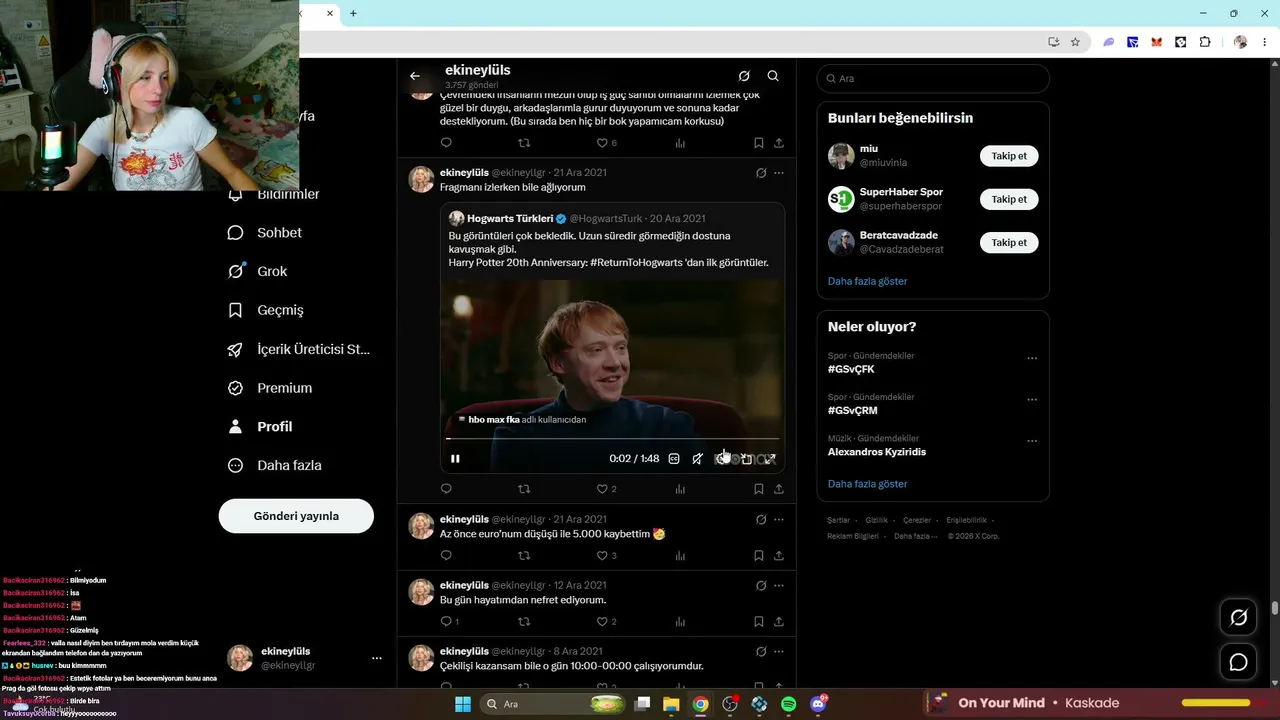Image resolution: width=1280 pixels, height=720 pixels.
Task: Follow SuperHaber Spor with Takip et
Action: (1009, 199)
